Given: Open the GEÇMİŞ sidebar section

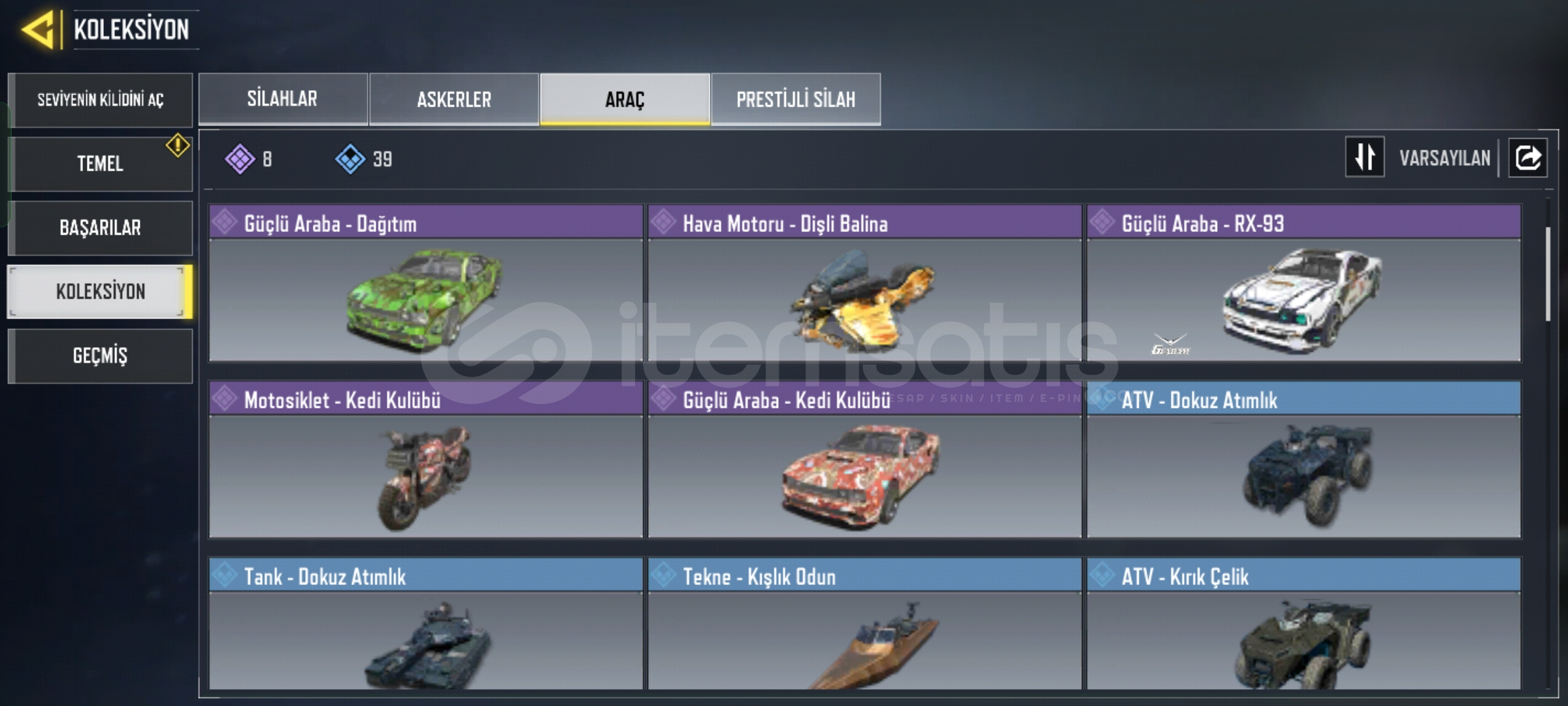Looking at the screenshot, I should point(101,356).
